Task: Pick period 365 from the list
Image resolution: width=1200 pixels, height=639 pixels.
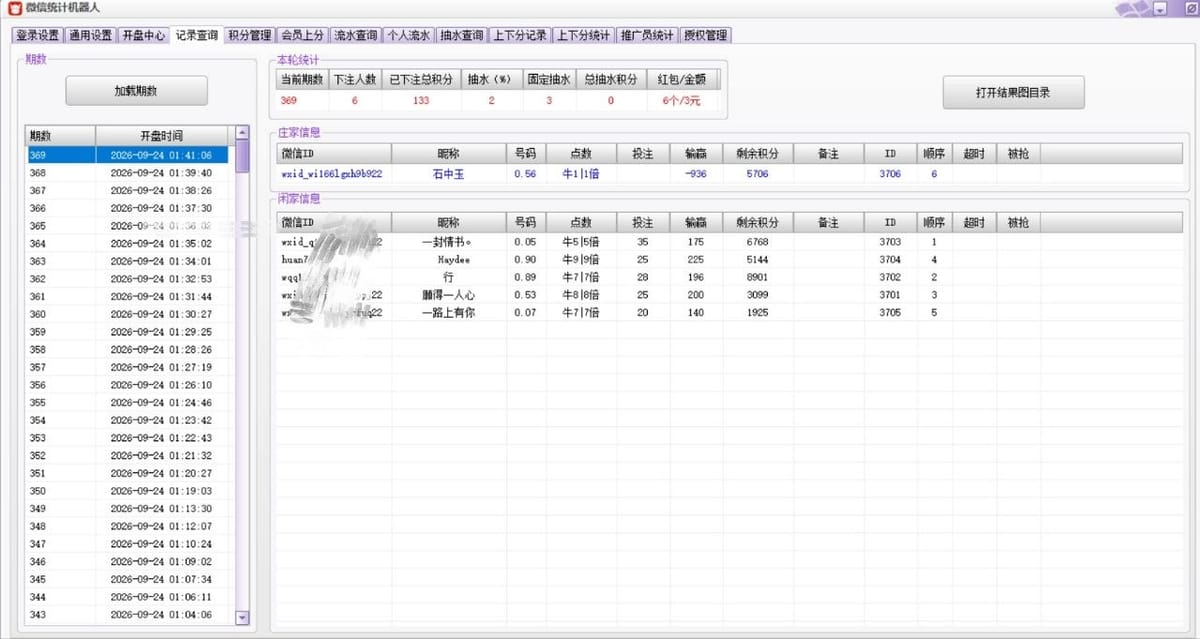Action: point(127,226)
